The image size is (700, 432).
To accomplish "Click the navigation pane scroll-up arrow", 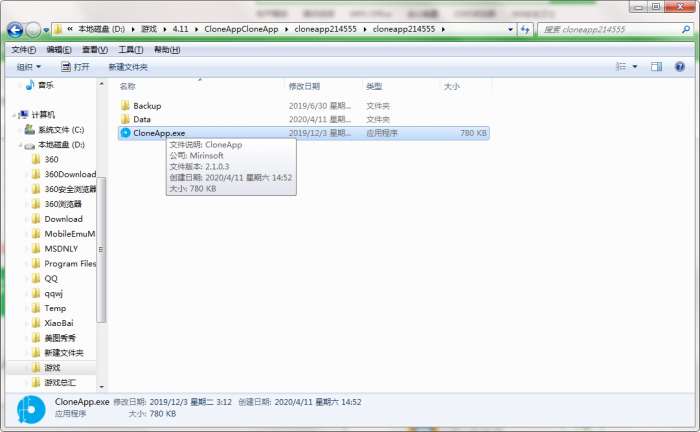I will pos(101,84).
